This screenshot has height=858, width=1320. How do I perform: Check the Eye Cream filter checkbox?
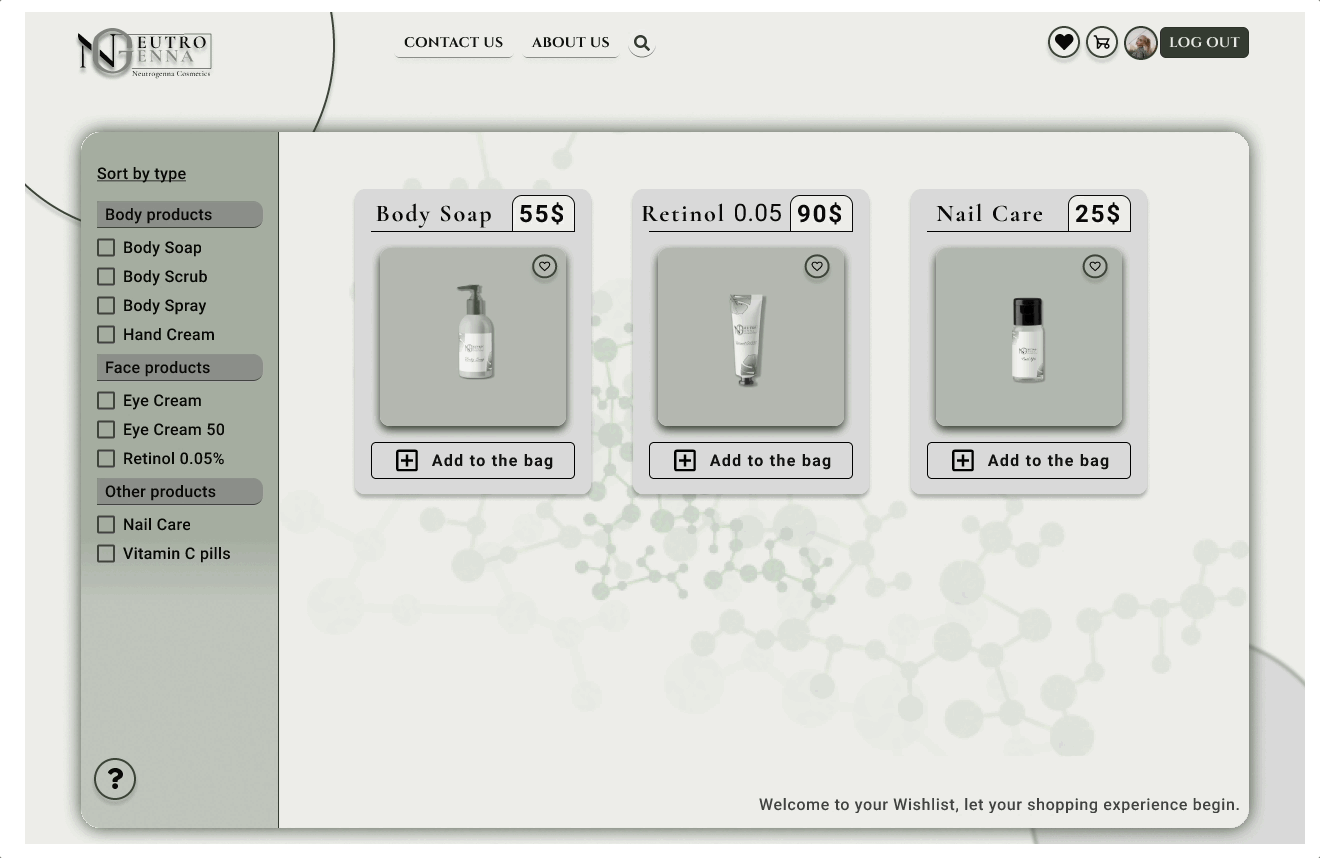click(106, 400)
